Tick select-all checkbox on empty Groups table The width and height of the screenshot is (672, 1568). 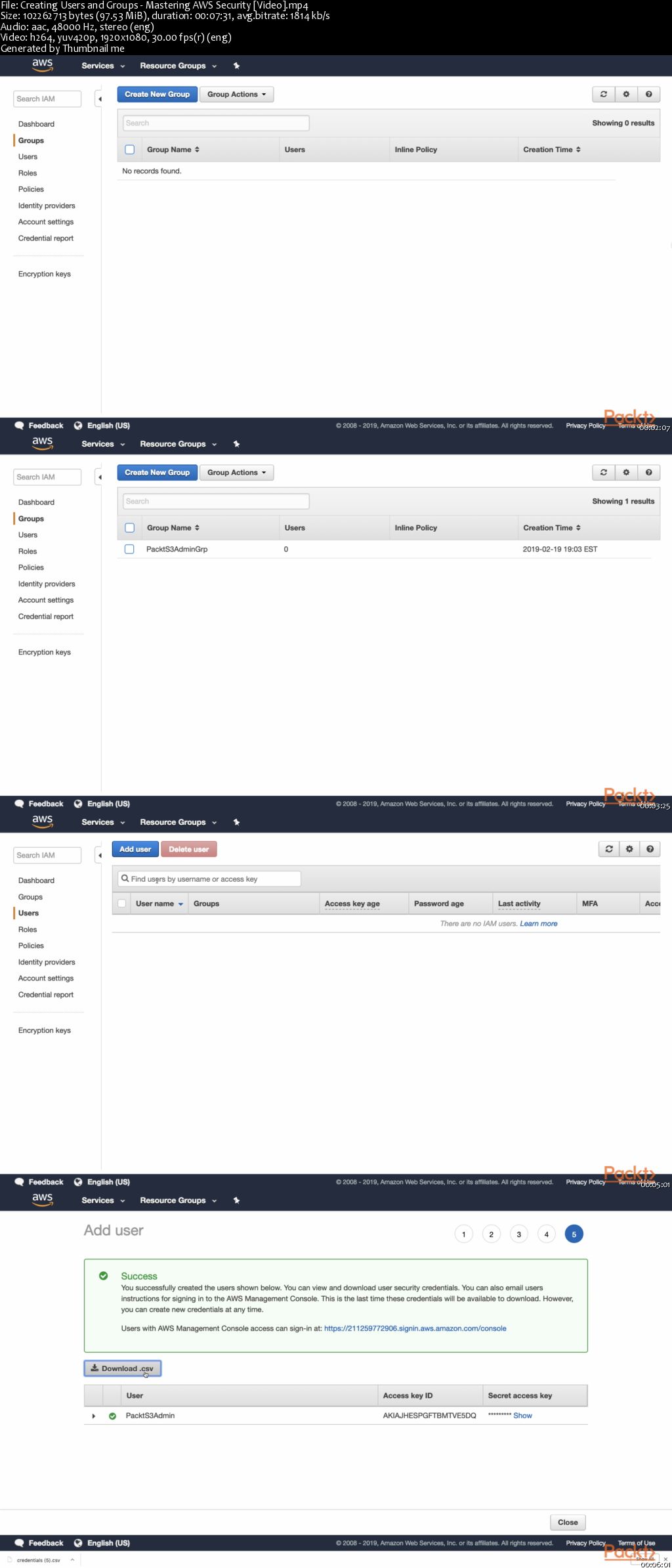click(x=130, y=150)
